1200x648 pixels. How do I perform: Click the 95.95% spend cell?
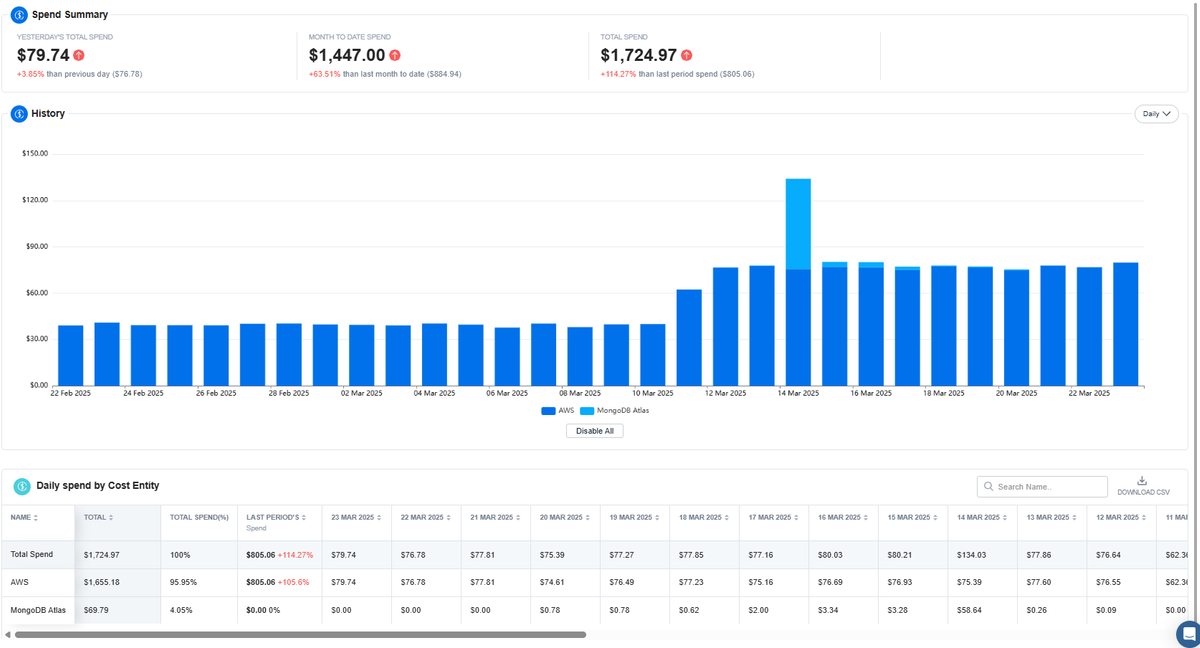tap(183, 582)
